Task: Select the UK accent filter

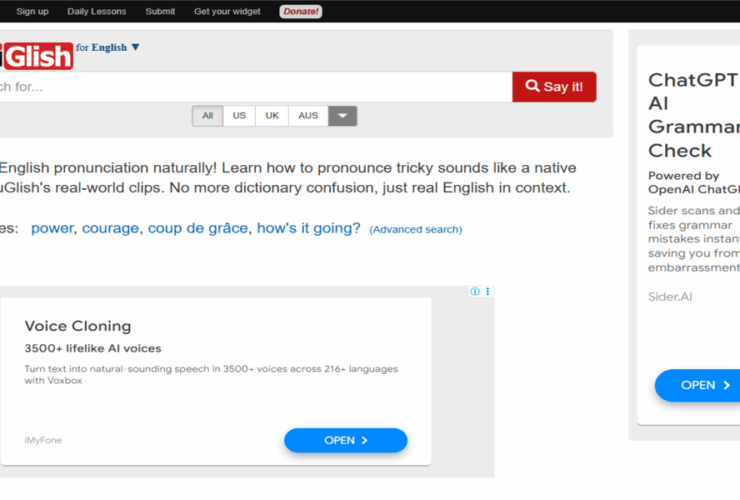Action: [272, 116]
